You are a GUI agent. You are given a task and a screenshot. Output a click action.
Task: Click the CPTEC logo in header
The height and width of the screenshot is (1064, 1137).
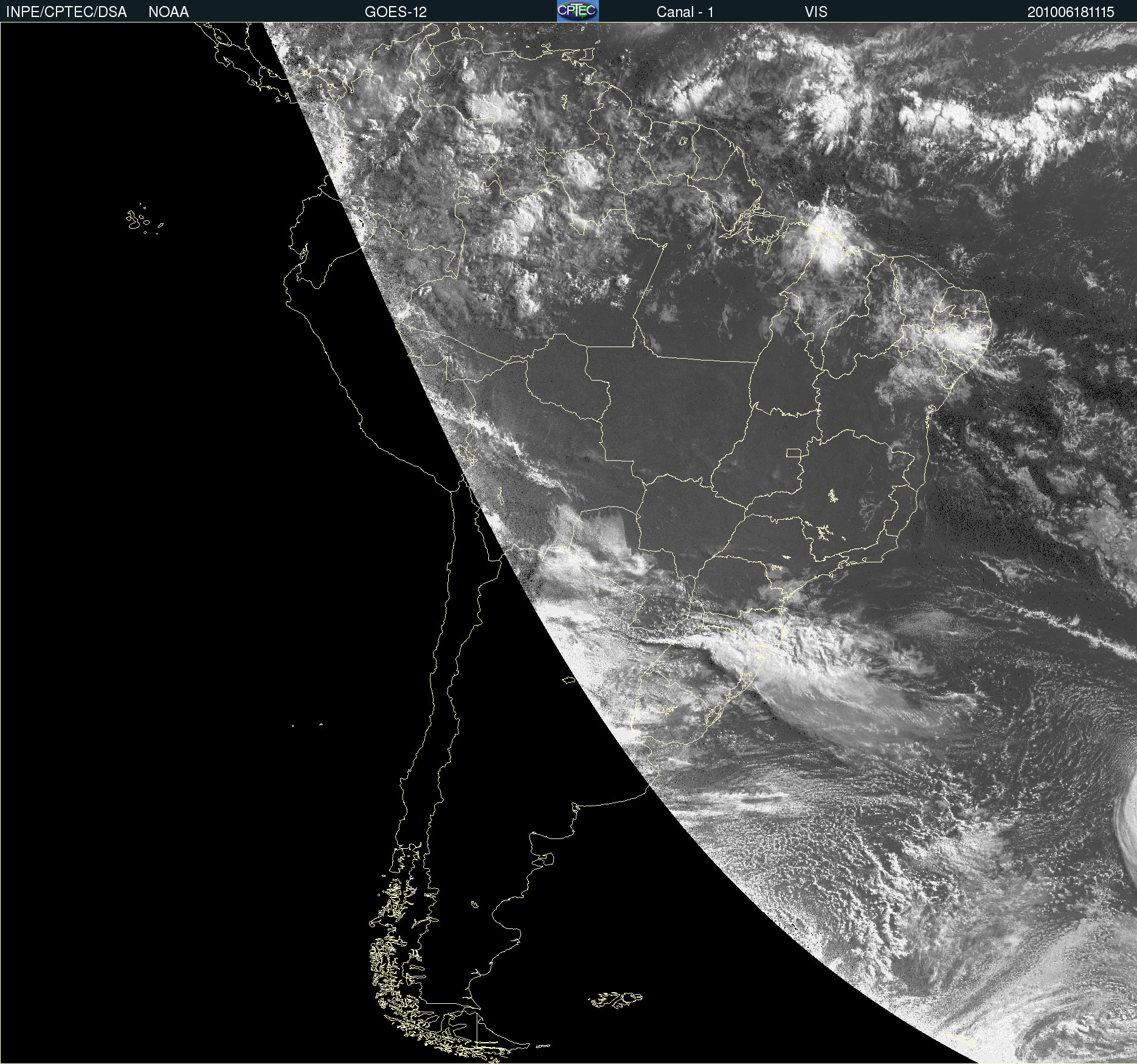pyautogui.click(x=578, y=11)
